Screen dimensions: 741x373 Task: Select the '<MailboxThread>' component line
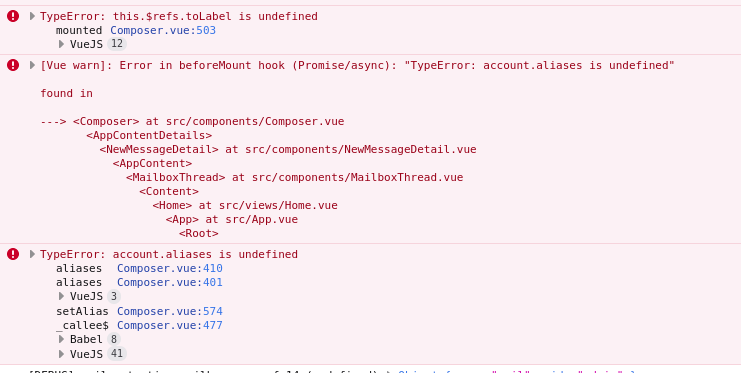point(294,177)
